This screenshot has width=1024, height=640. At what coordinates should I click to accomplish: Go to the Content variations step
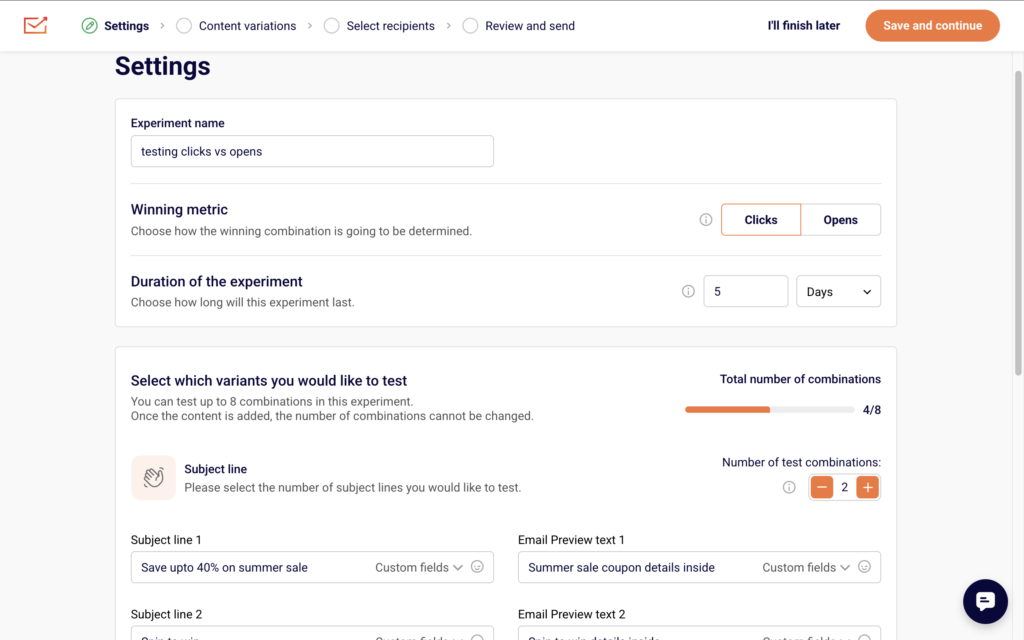[248, 26]
